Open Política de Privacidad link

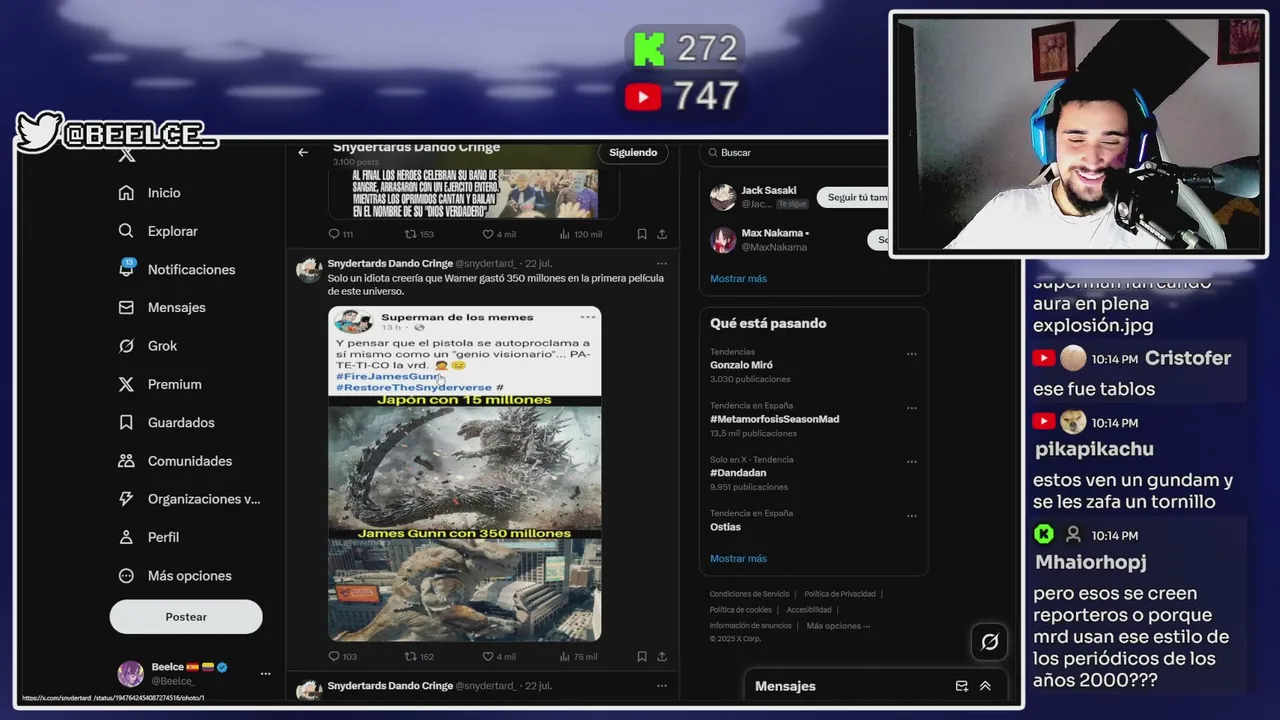click(839, 594)
